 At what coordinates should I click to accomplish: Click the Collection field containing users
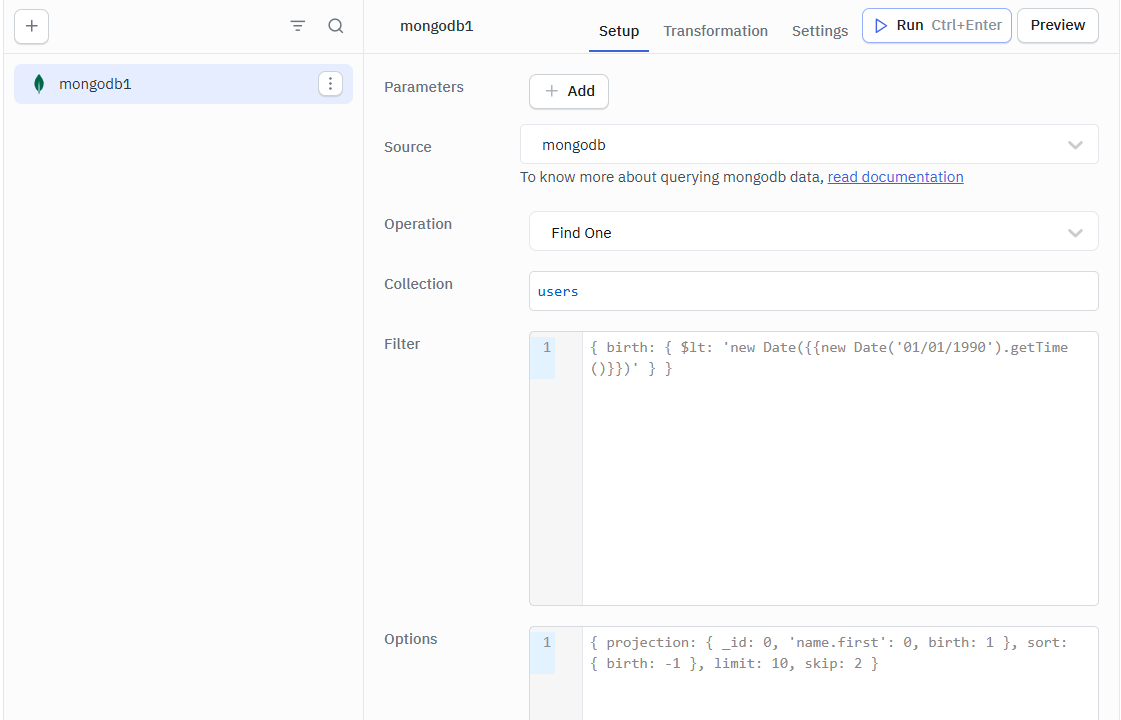(x=812, y=291)
